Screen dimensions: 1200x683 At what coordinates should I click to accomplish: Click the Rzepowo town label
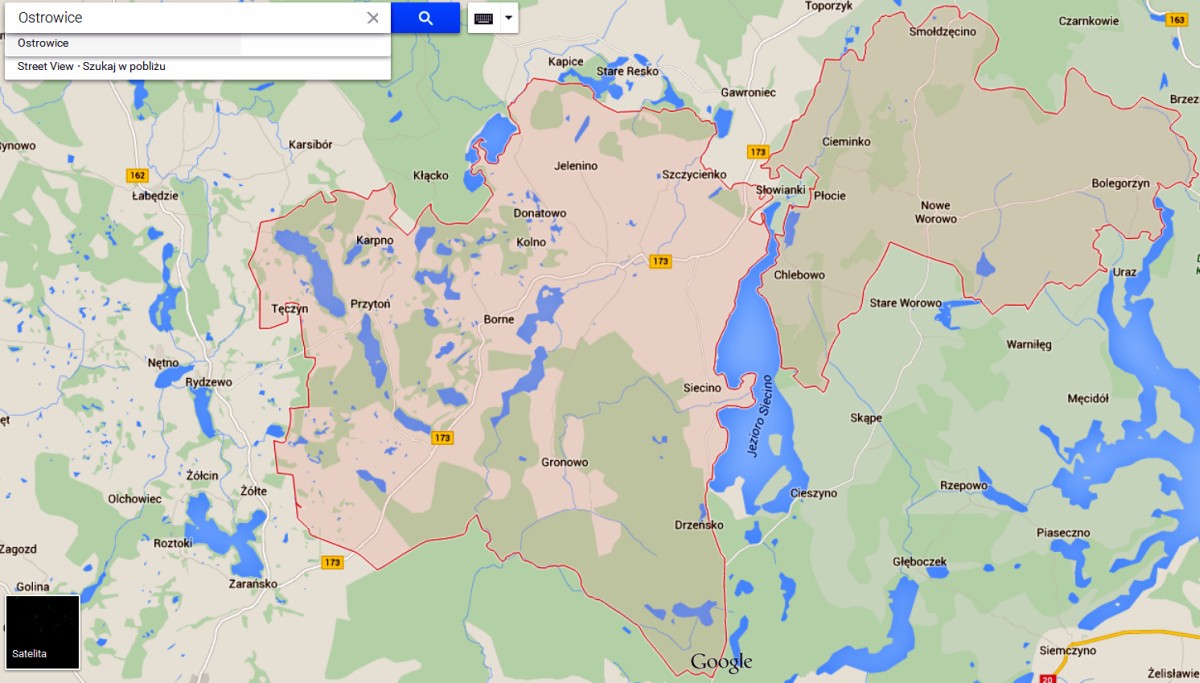pos(964,485)
